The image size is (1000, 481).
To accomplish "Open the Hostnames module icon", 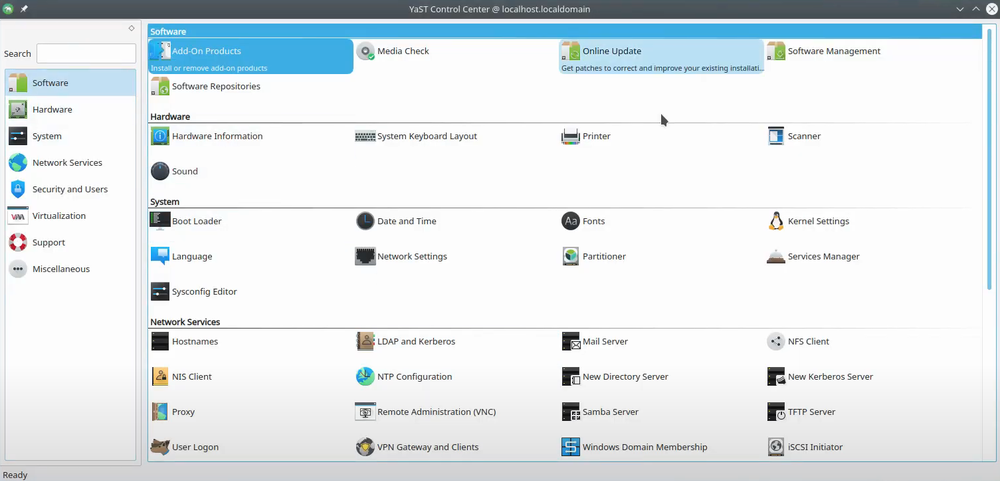I will [x=160, y=341].
